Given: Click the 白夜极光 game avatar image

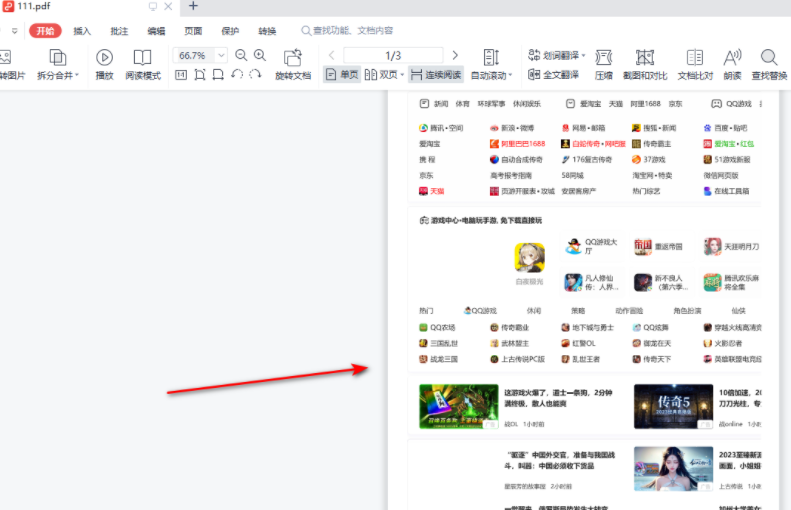Looking at the screenshot, I should [530, 257].
